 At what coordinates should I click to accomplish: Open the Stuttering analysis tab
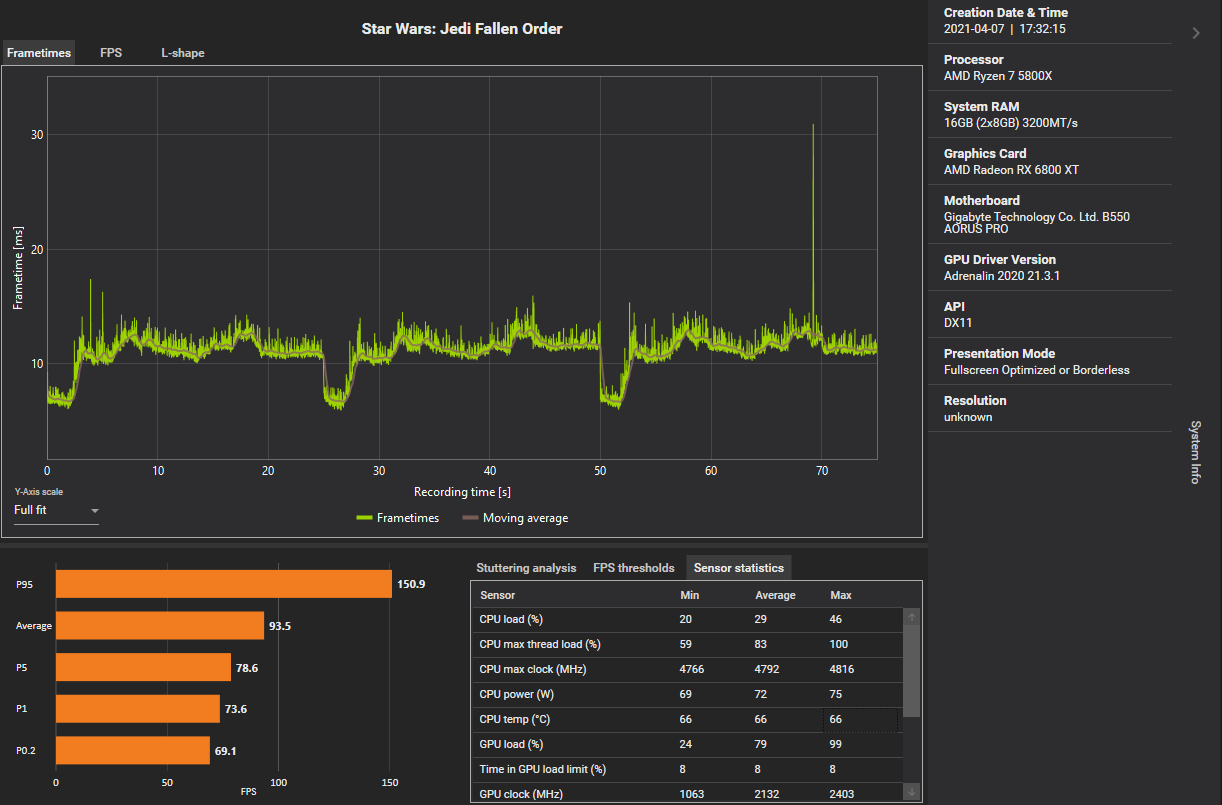[526, 568]
